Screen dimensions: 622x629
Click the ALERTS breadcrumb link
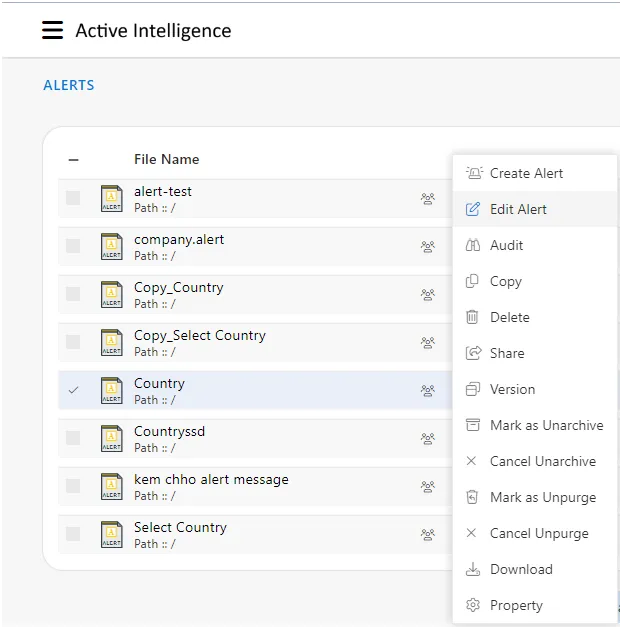69,85
